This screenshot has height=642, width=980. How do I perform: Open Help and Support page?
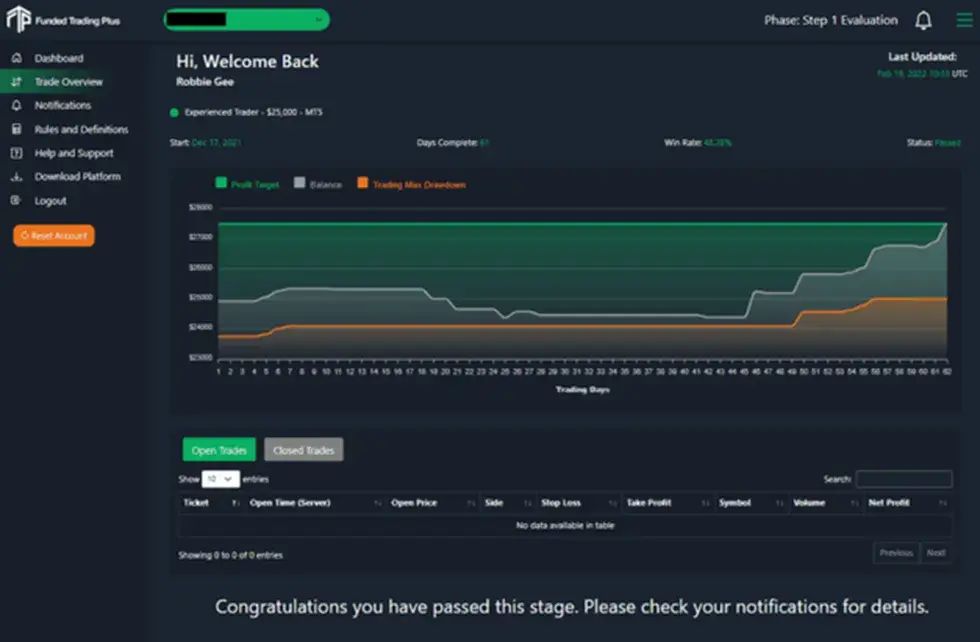74,153
